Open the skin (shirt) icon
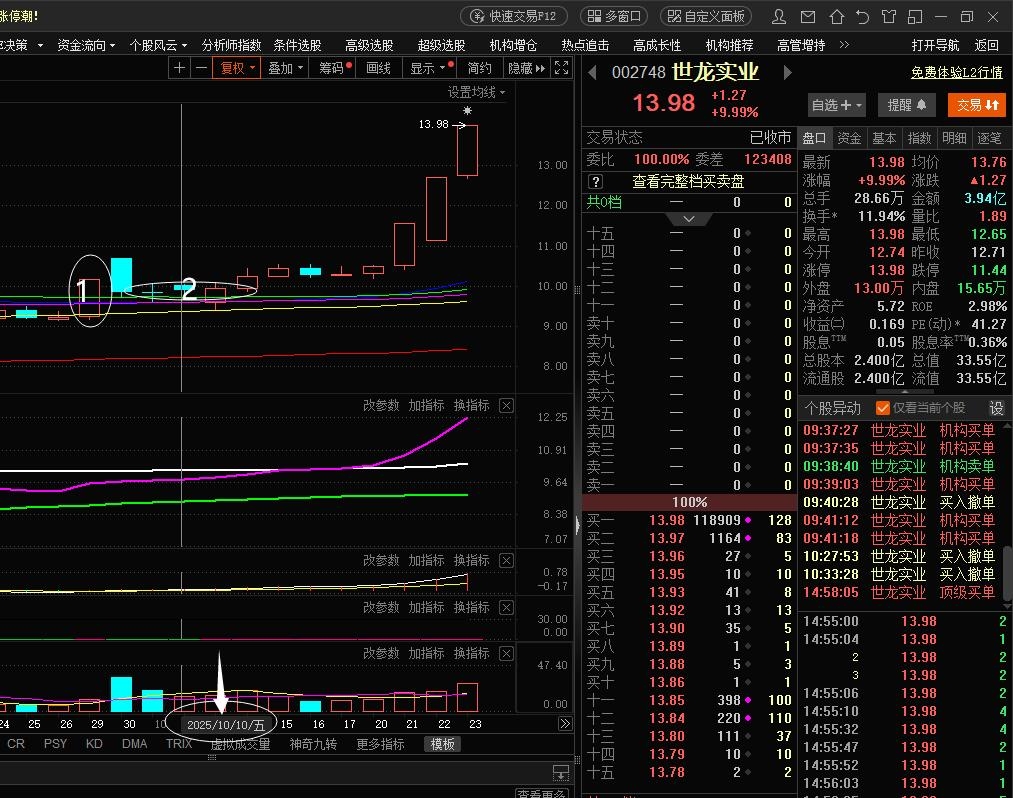Screen dimensions: 1013x798 (889, 17)
